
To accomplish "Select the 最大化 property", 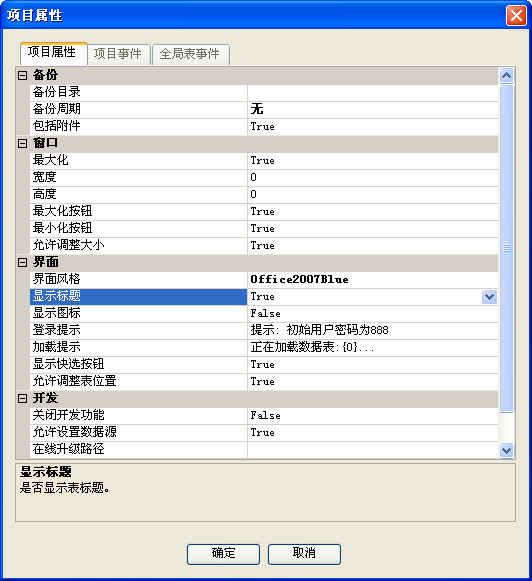I will click(x=139, y=160).
